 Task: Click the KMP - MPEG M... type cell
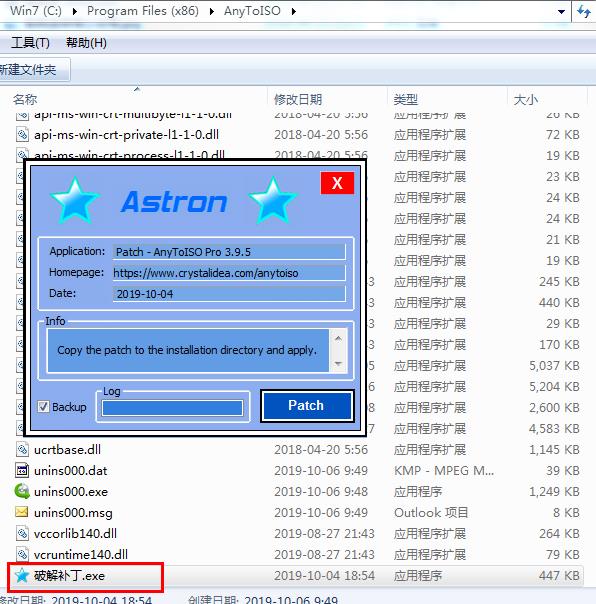[x=444, y=471]
